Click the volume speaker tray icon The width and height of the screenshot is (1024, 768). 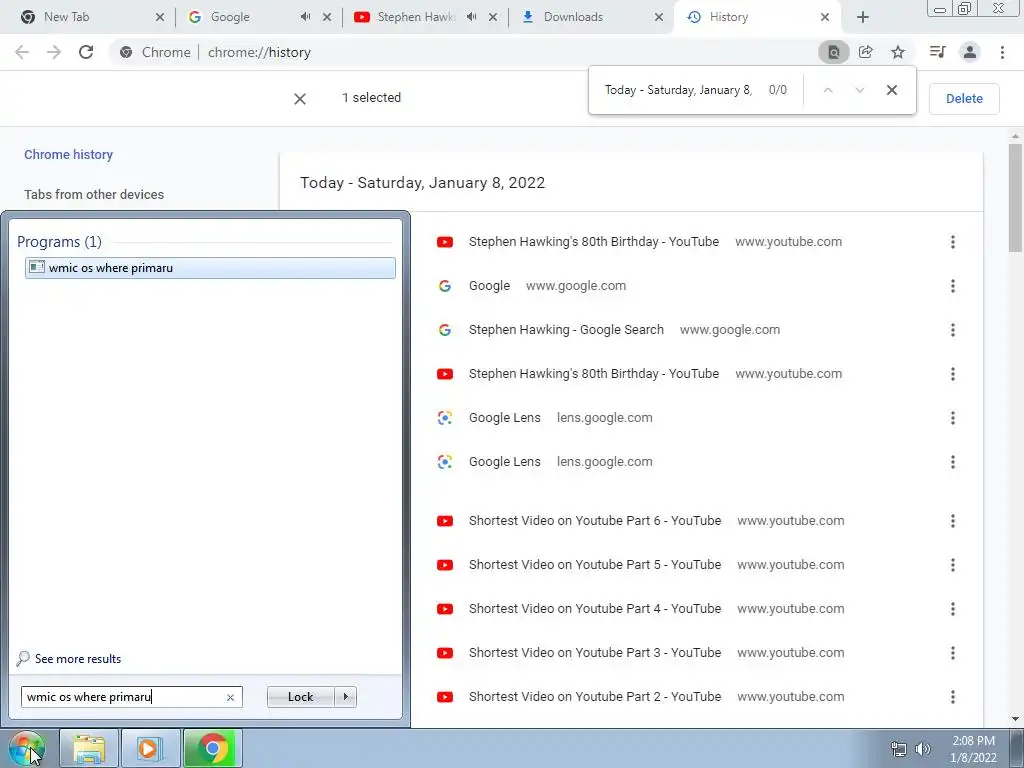click(x=922, y=749)
